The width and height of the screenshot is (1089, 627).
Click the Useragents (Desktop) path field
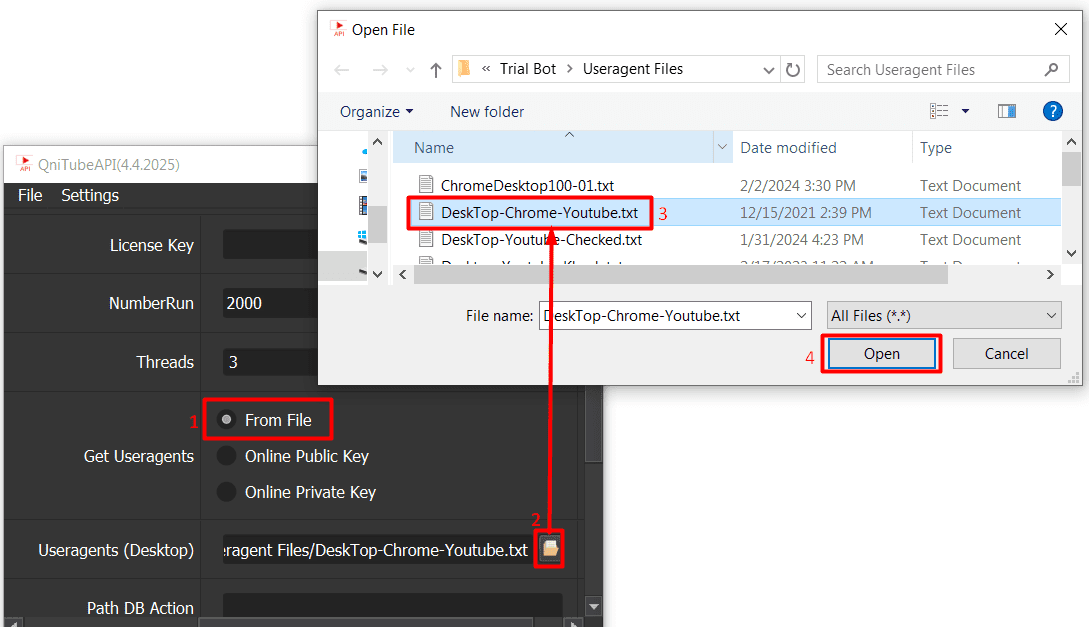(377, 549)
